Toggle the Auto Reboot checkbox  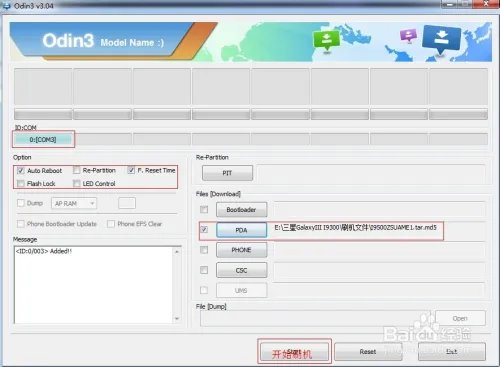pyautogui.click(x=21, y=171)
